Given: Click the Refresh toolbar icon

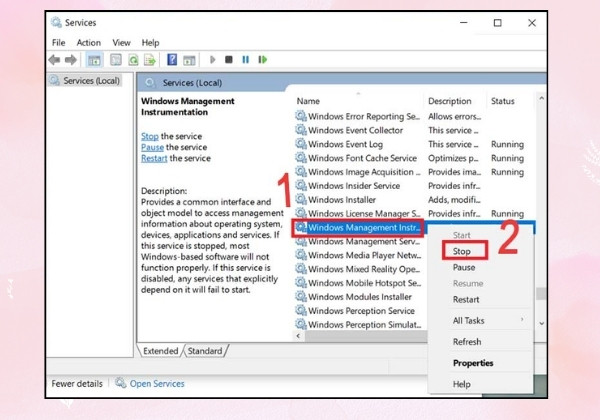Looking at the screenshot, I should point(133,60).
